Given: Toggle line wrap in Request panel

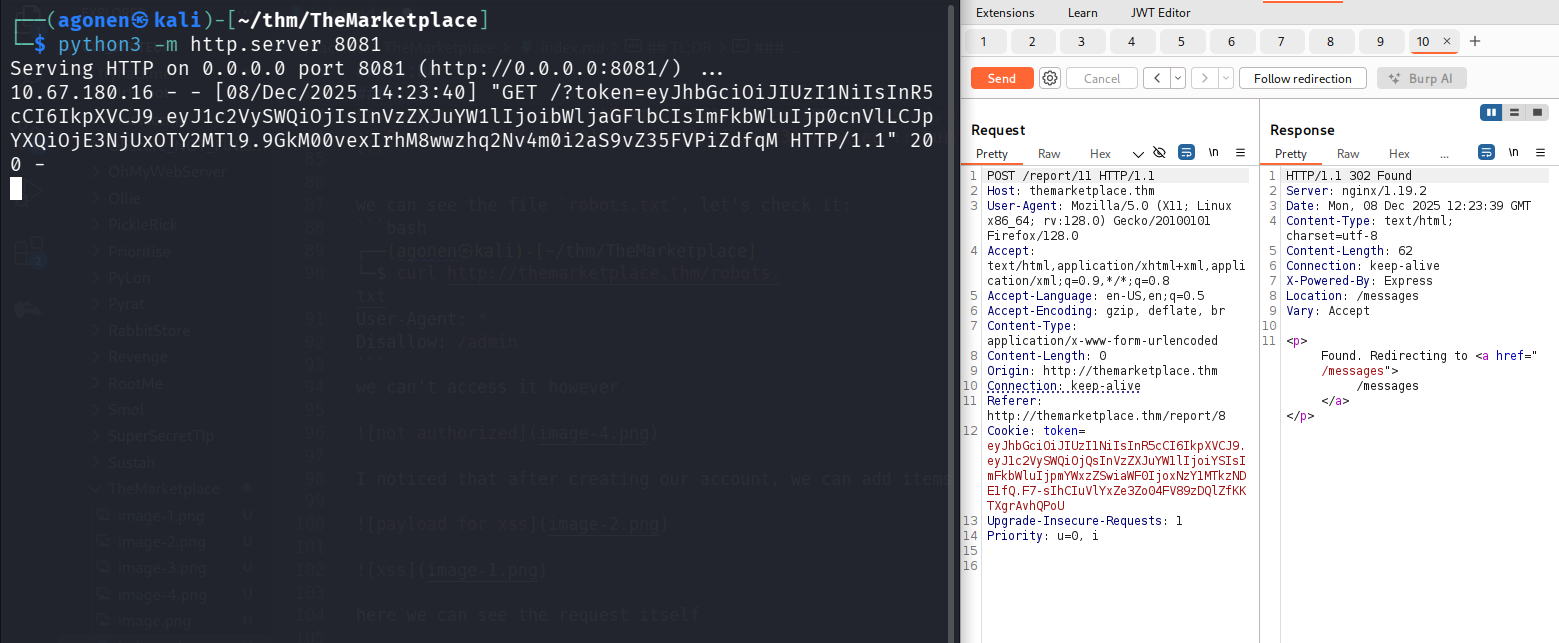Looking at the screenshot, I should [1187, 153].
